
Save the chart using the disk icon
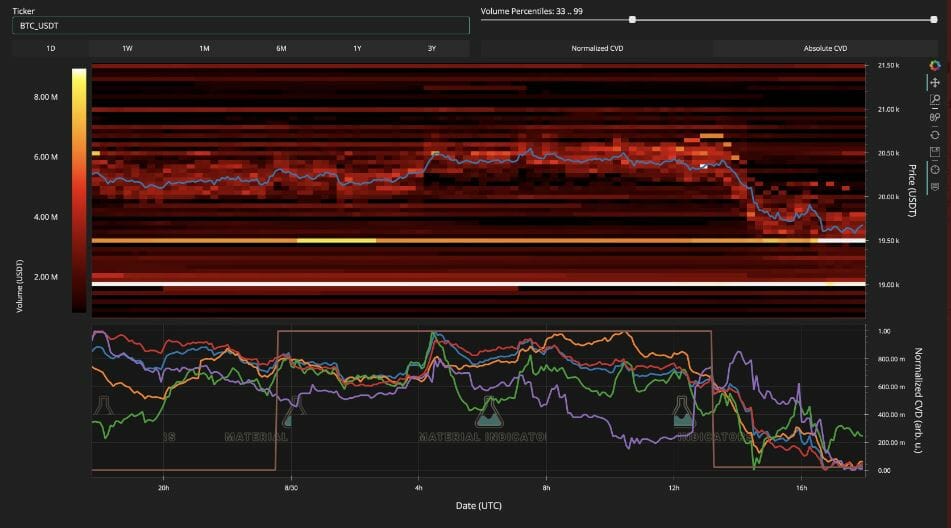(935, 152)
